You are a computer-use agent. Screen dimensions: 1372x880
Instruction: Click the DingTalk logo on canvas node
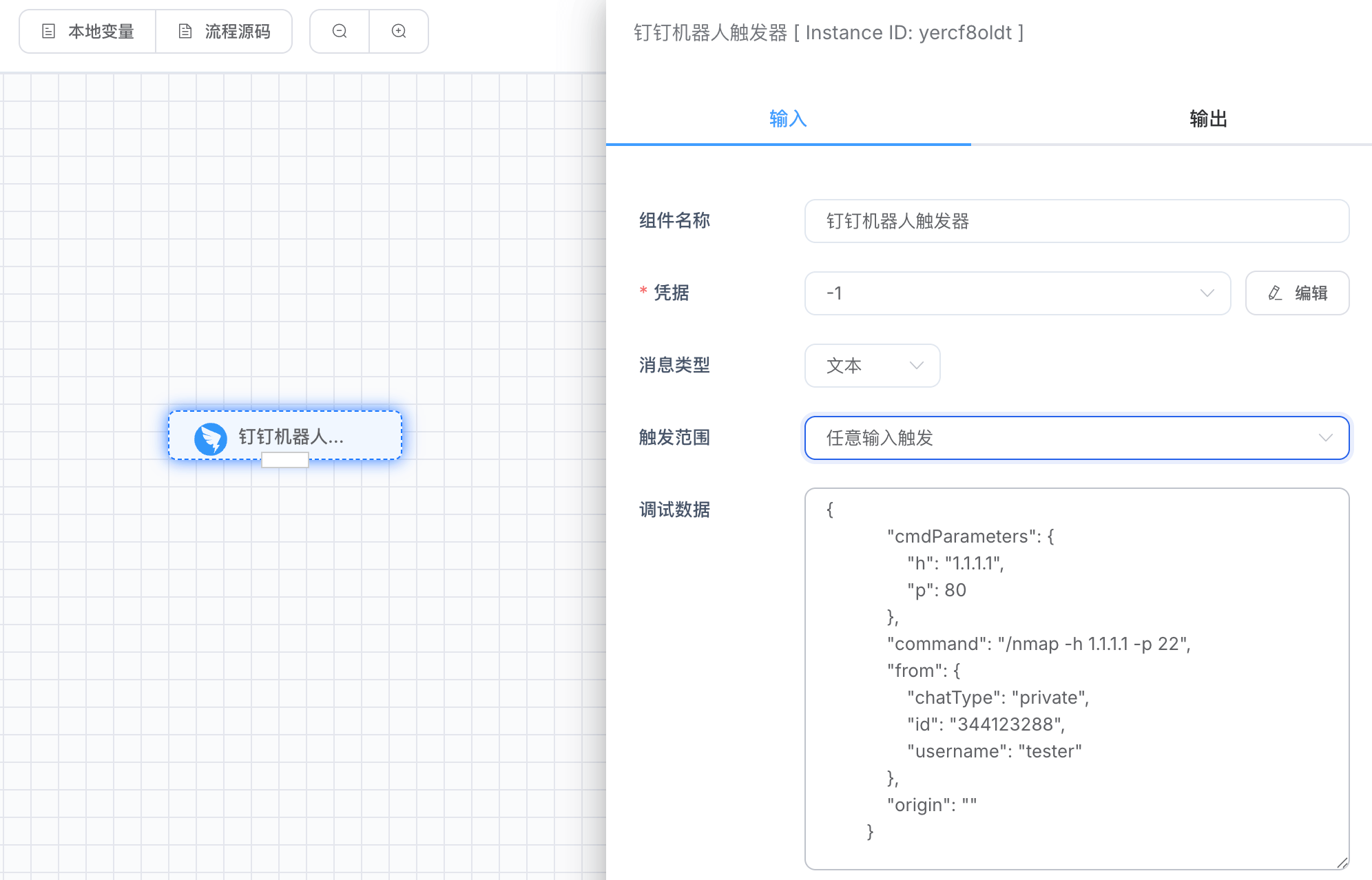[x=211, y=438]
